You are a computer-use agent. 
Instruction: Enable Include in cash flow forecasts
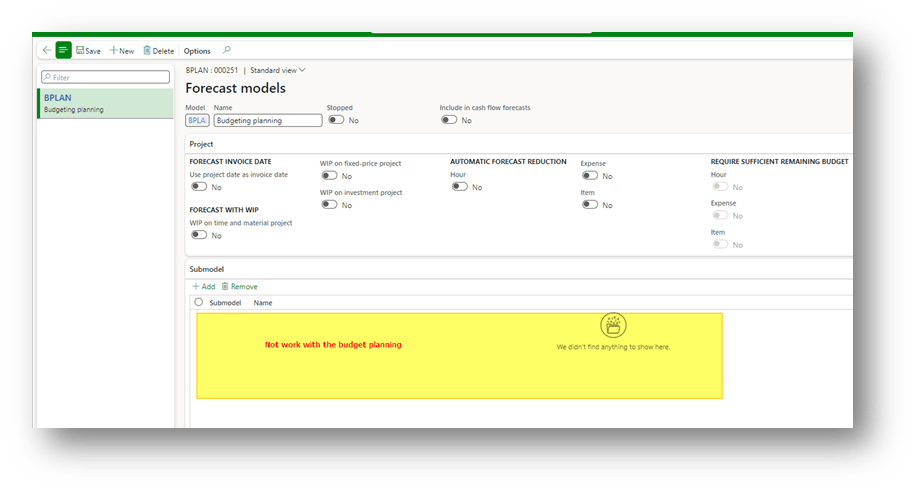point(449,120)
